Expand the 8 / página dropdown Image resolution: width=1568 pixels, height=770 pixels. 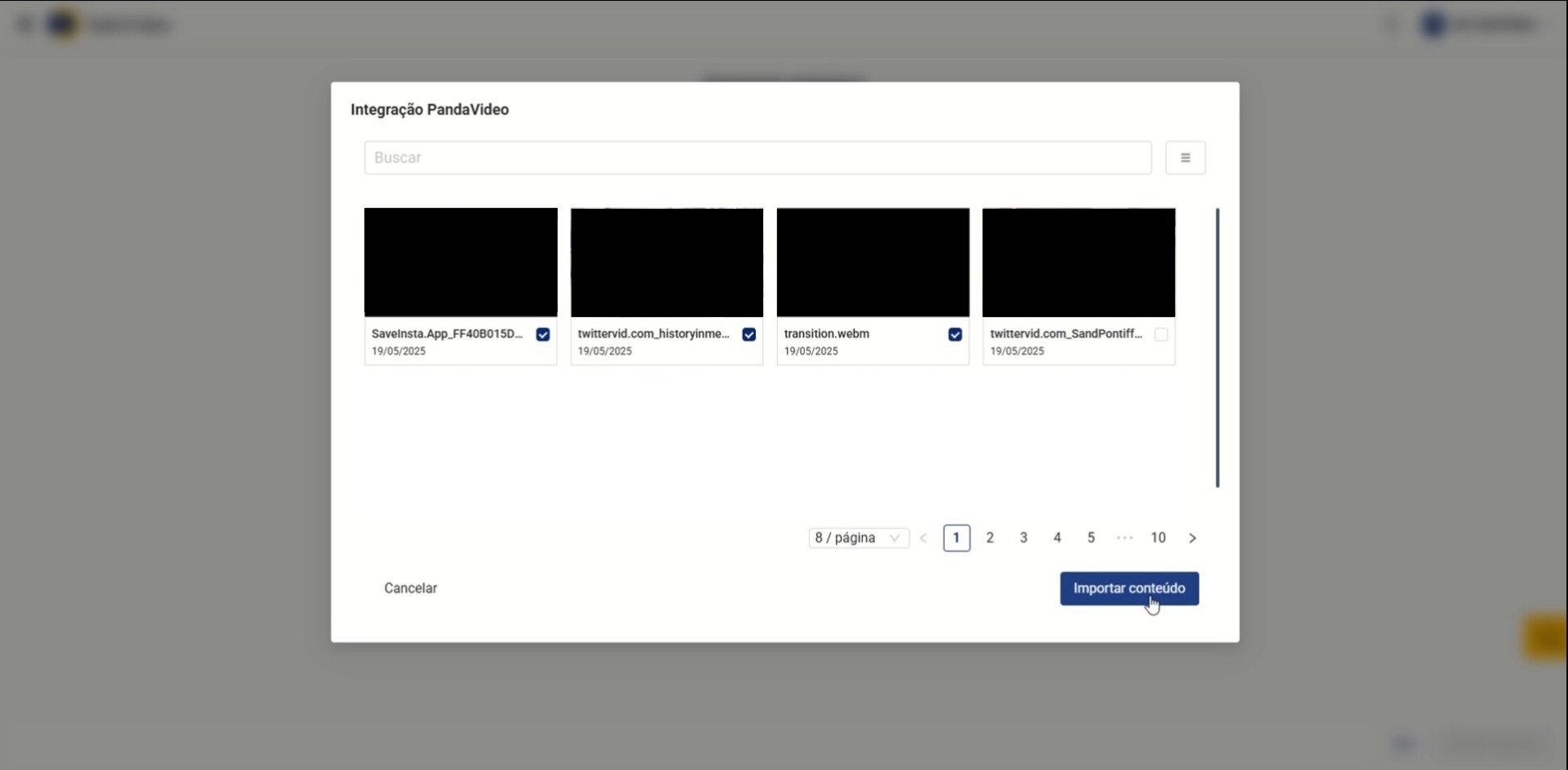858,538
